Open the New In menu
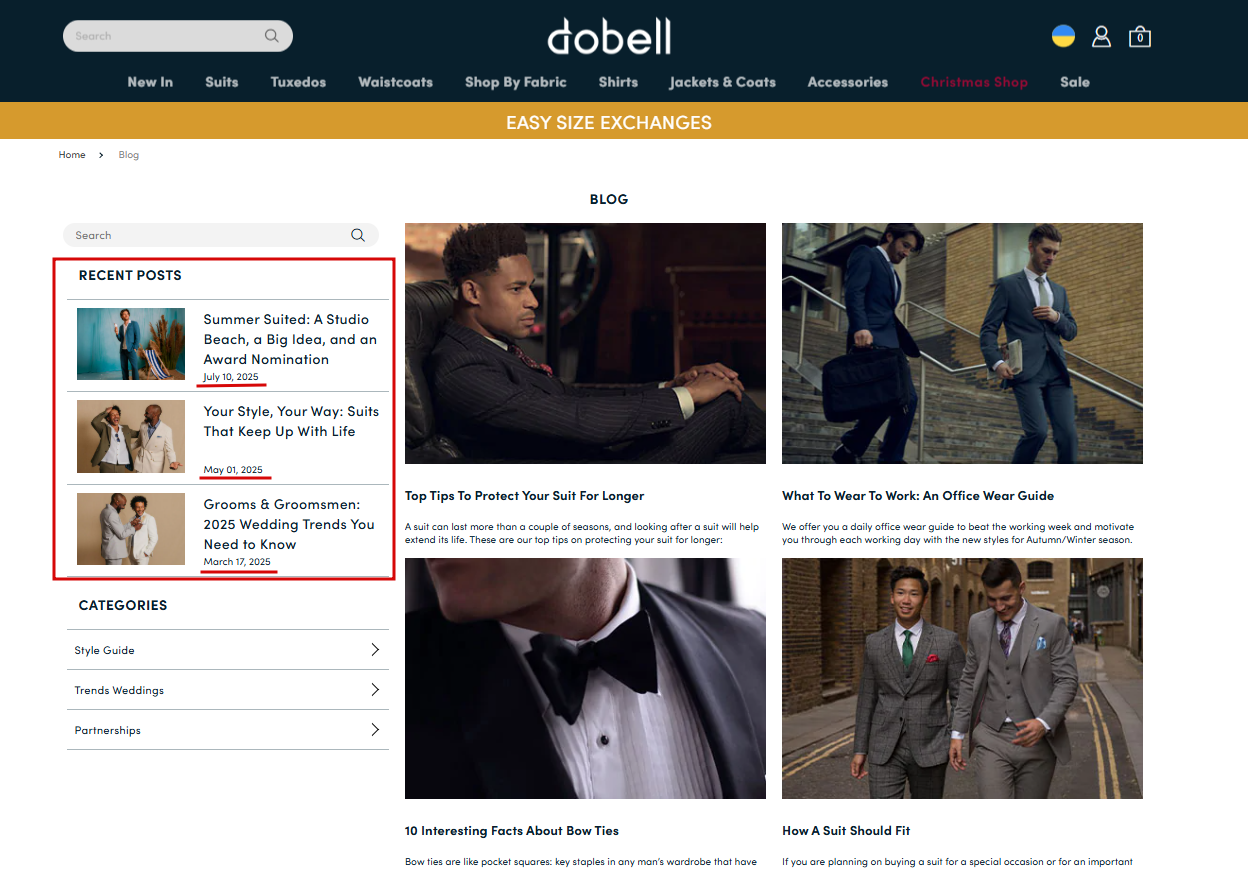 pos(150,82)
